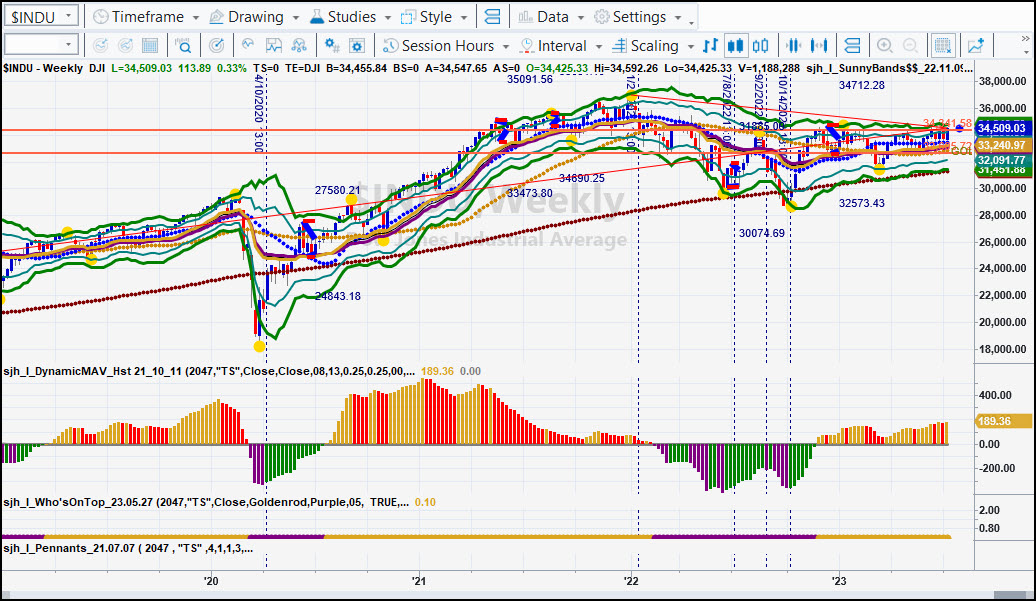Click the radar target icon
Viewport: 1036px width, 601px height.
click(216, 46)
